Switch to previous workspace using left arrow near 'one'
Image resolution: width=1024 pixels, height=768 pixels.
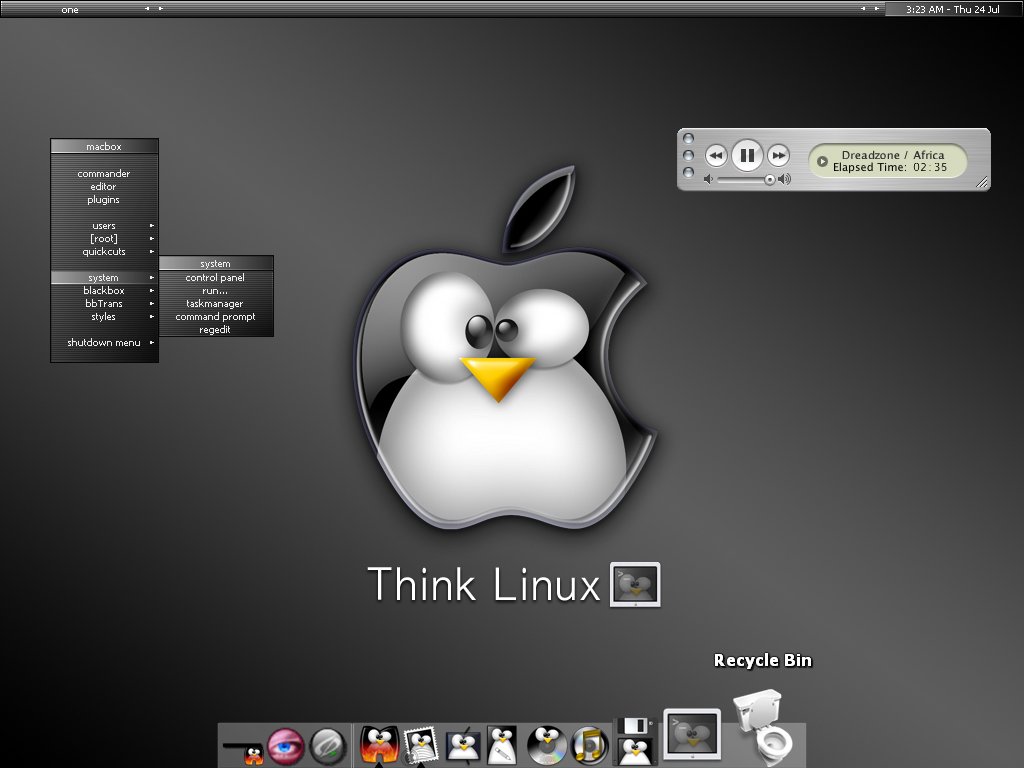[147, 8]
